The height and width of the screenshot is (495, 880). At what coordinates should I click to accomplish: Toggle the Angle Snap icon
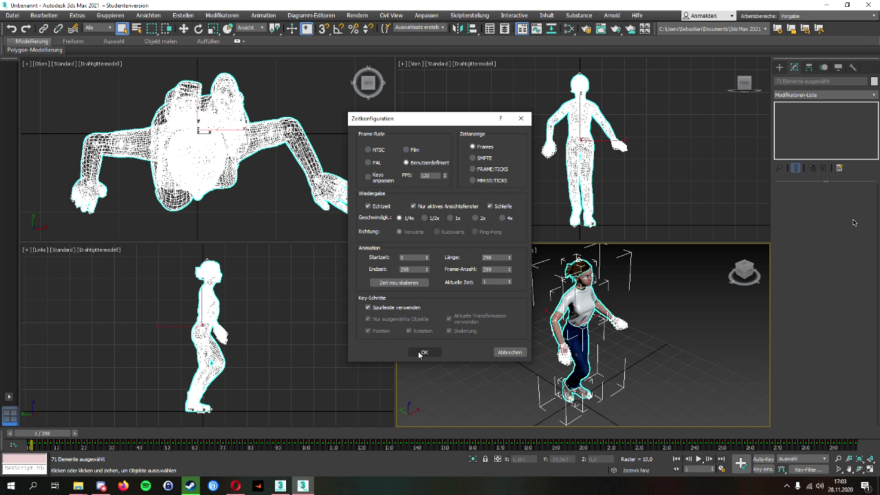(x=339, y=29)
